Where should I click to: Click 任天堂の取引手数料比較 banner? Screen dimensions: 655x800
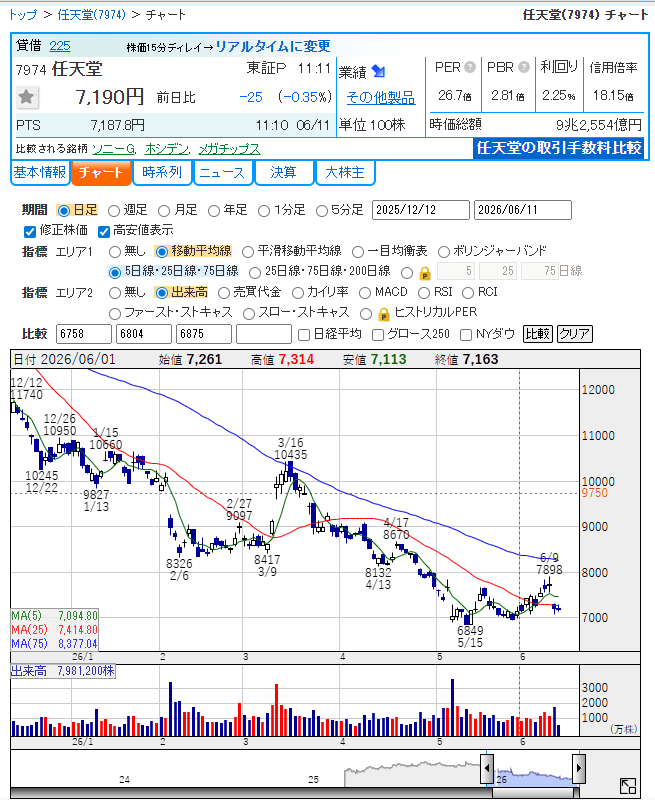click(x=559, y=148)
